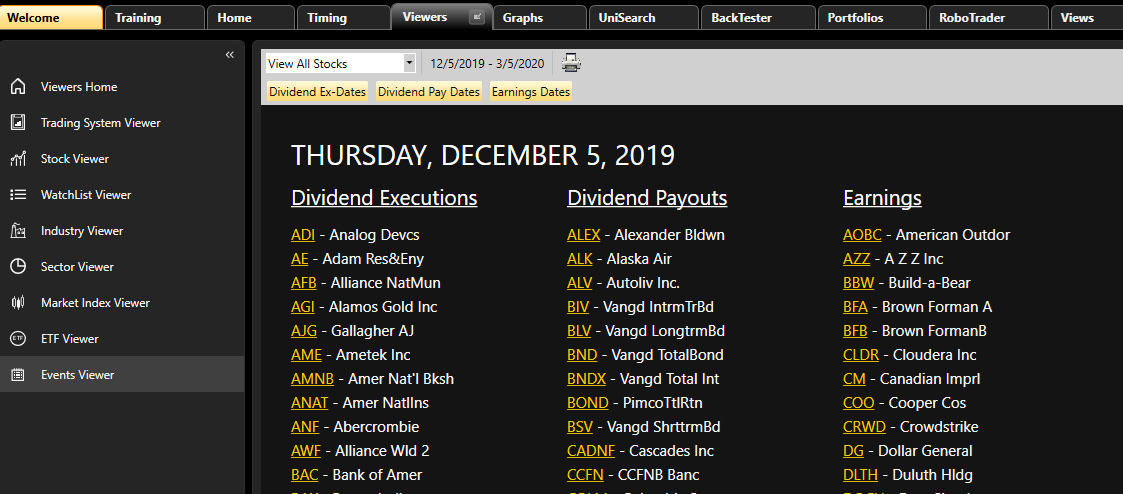This screenshot has width=1123, height=494.
Task: Toggle the Dividend Ex-Dates filter
Action: click(x=318, y=92)
